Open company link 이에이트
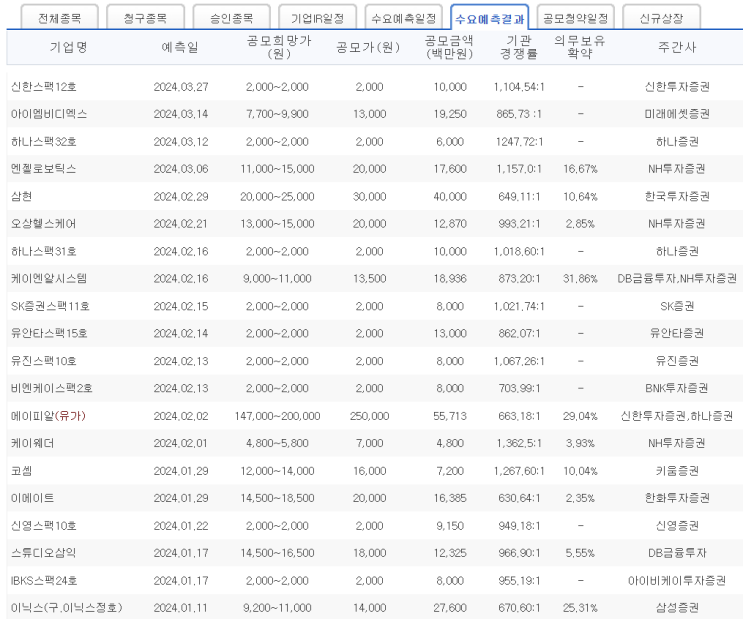 click(x=33, y=498)
